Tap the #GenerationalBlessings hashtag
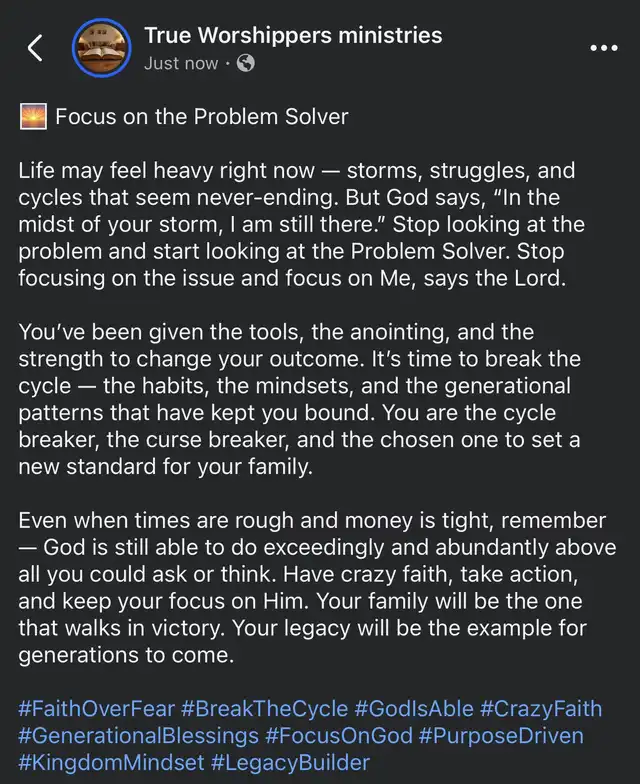Viewport: 640px width, 784px height. (137, 736)
